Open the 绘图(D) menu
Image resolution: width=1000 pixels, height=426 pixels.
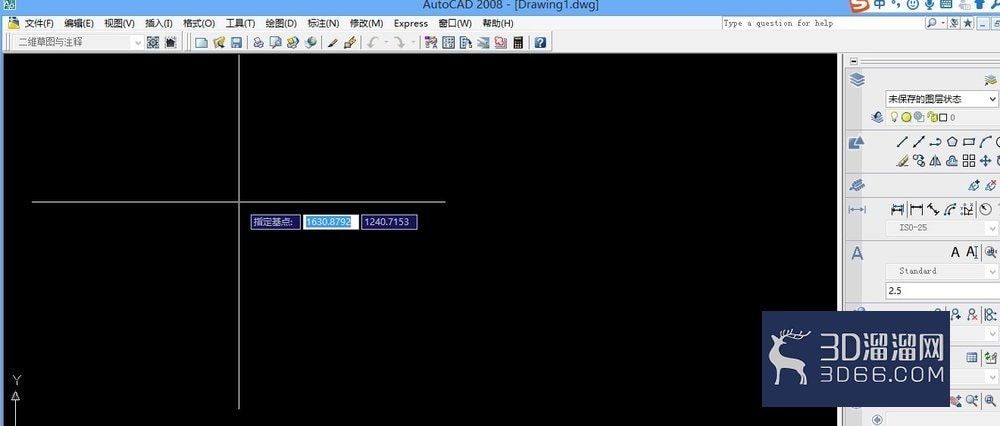tap(281, 24)
